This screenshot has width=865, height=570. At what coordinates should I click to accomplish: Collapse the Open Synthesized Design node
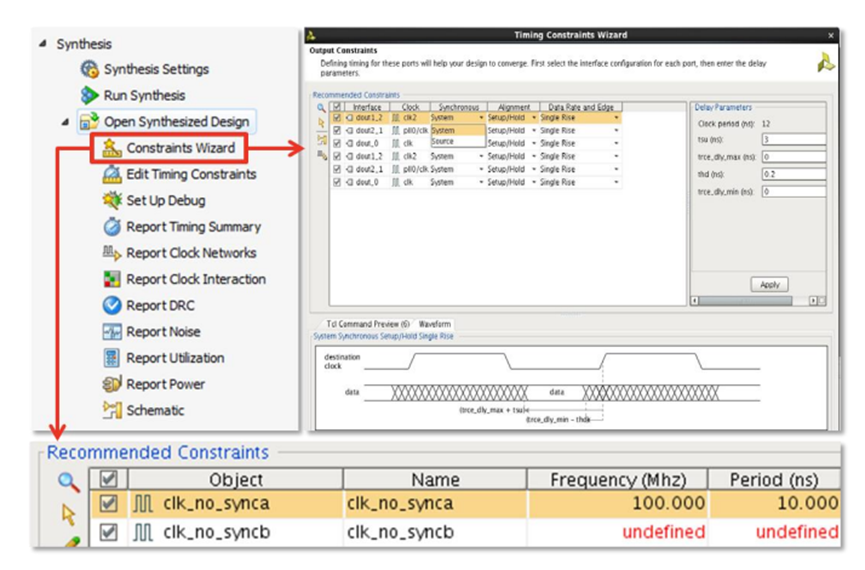[x=65, y=122]
